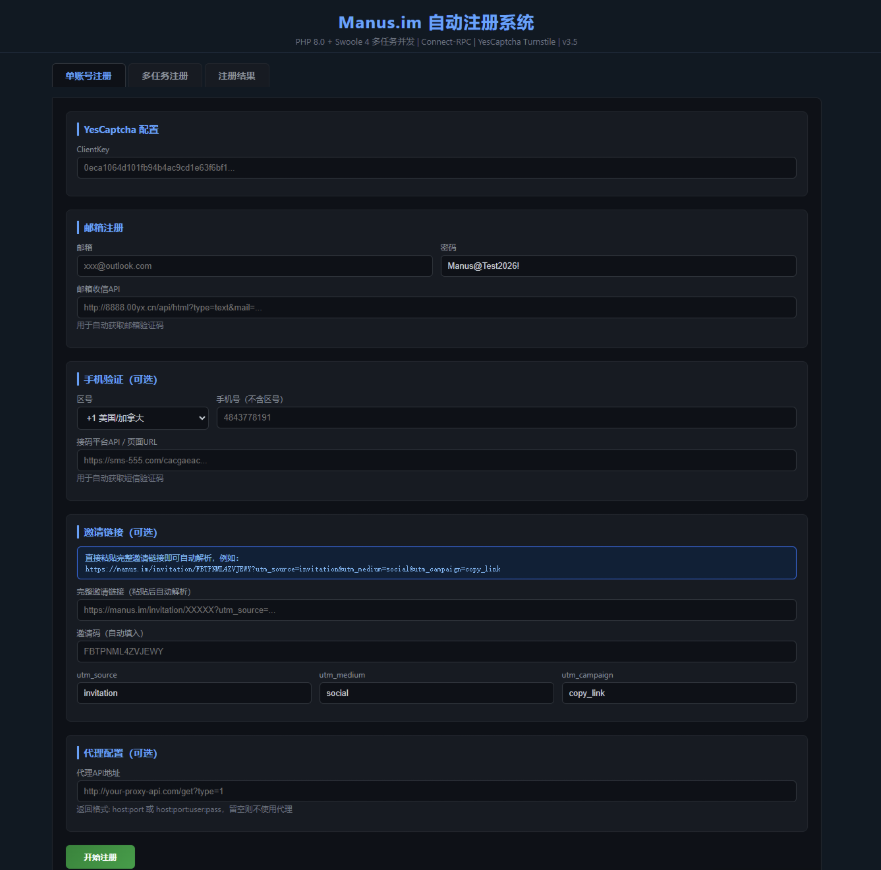The image size is (881, 870).
Task: Select the 邀请码 invite code field
Action: pyautogui.click(x=436, y=652)
